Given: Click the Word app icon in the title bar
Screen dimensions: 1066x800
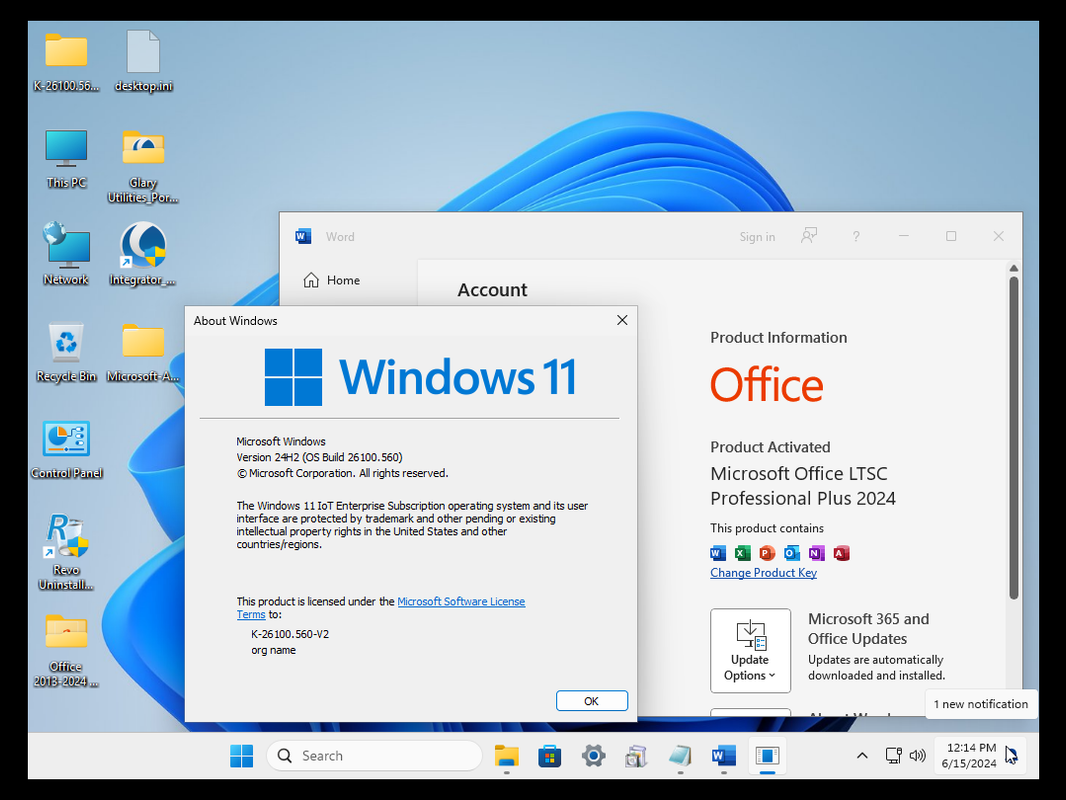Looking at the screenshot, I should 303,237.
